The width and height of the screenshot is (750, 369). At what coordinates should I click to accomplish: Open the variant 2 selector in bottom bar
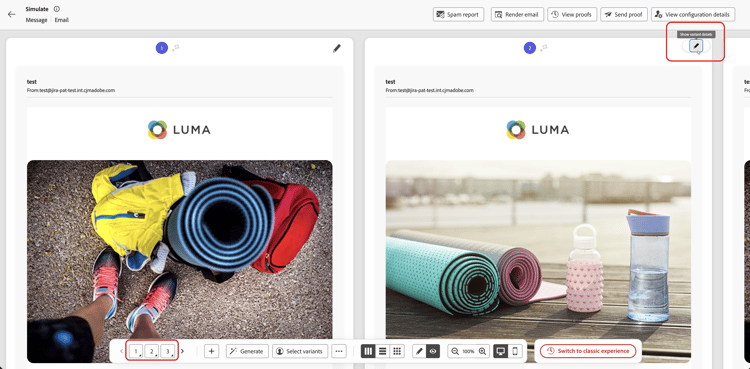152,351
